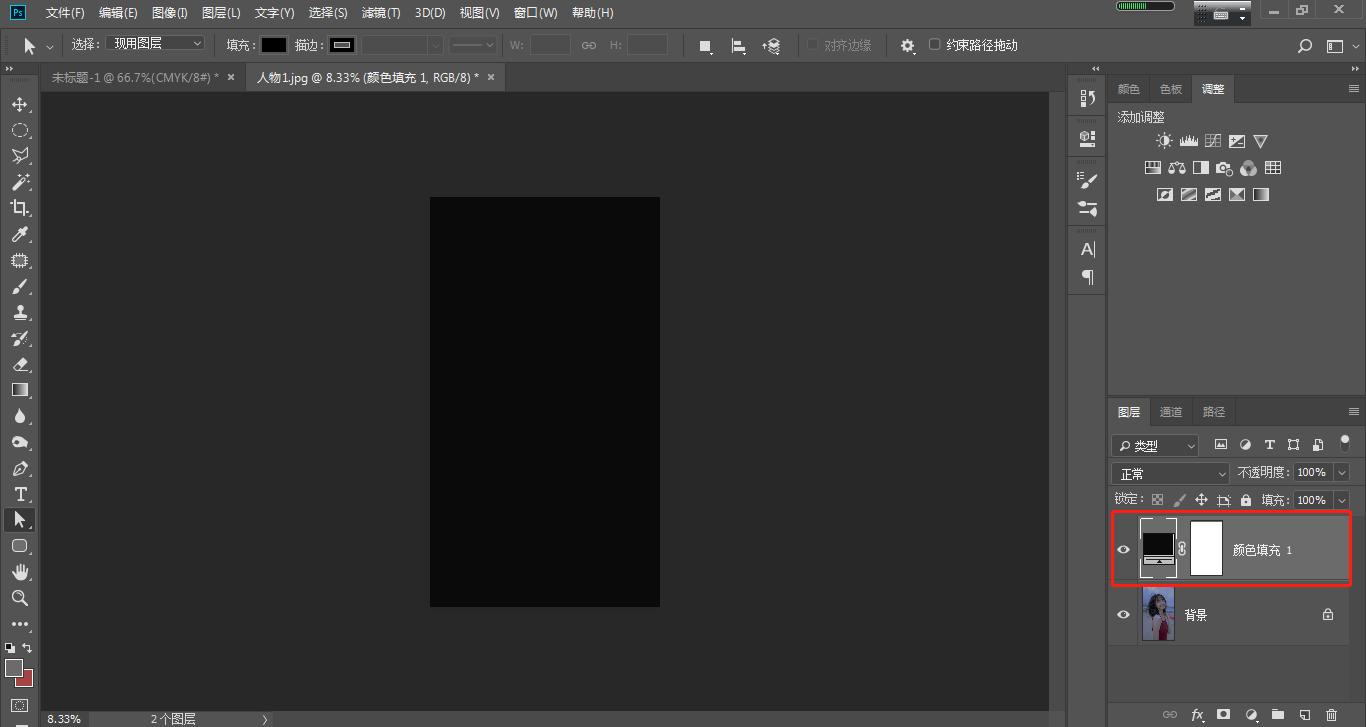Toggle visibility of the 背景 layer
Viewport: 1366px width, 727px height.
(x=1123, y=615)
